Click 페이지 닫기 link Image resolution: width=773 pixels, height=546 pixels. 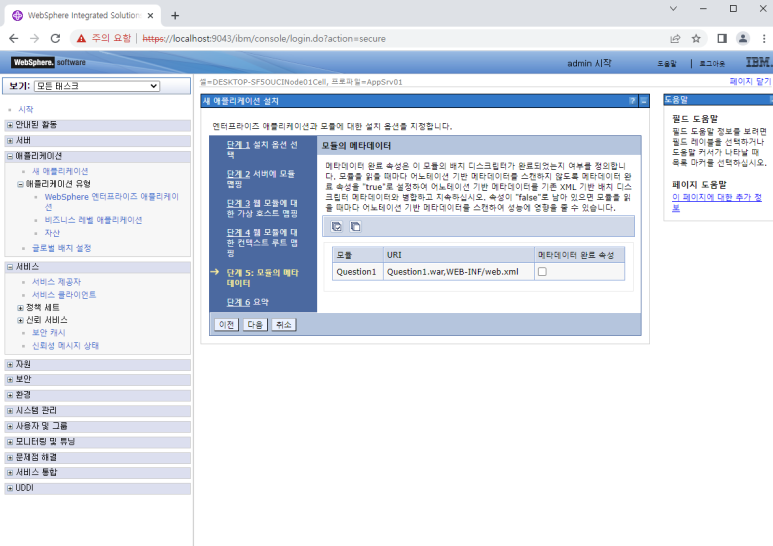coord(750,81)
